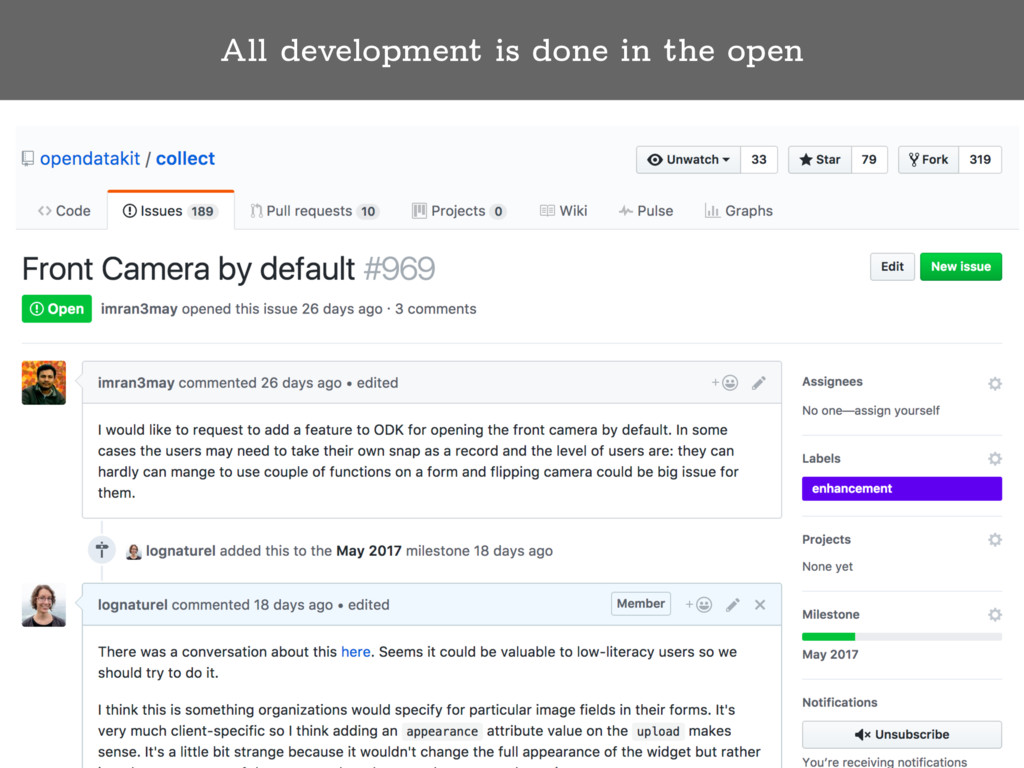Open the opendatakit organization link

coord(90,159)
